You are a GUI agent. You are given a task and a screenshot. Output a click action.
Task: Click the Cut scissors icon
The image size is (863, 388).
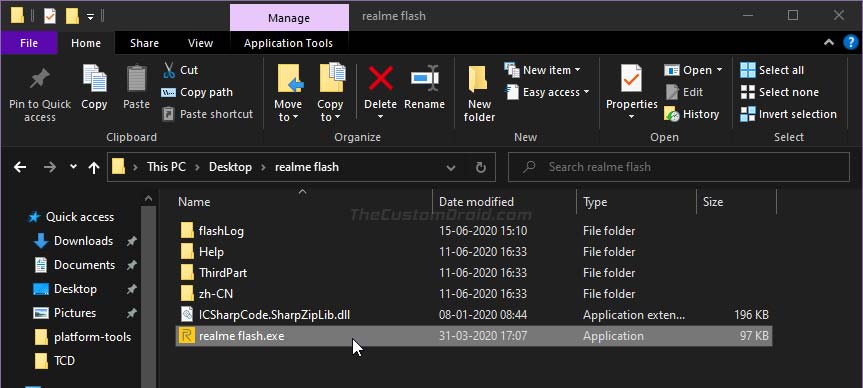pyautogui.click(x=169, y=70)
